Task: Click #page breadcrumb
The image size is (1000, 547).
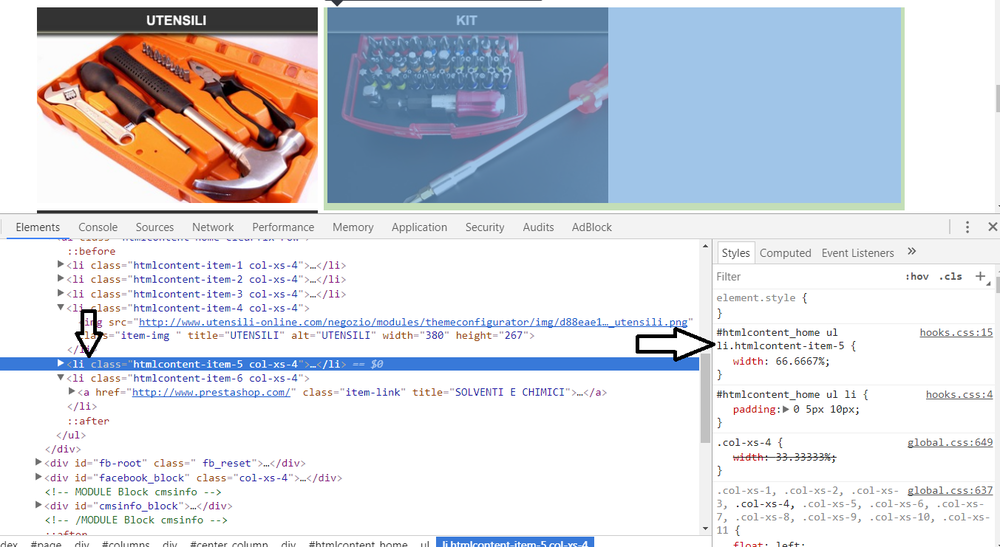Action: [46, 543]
